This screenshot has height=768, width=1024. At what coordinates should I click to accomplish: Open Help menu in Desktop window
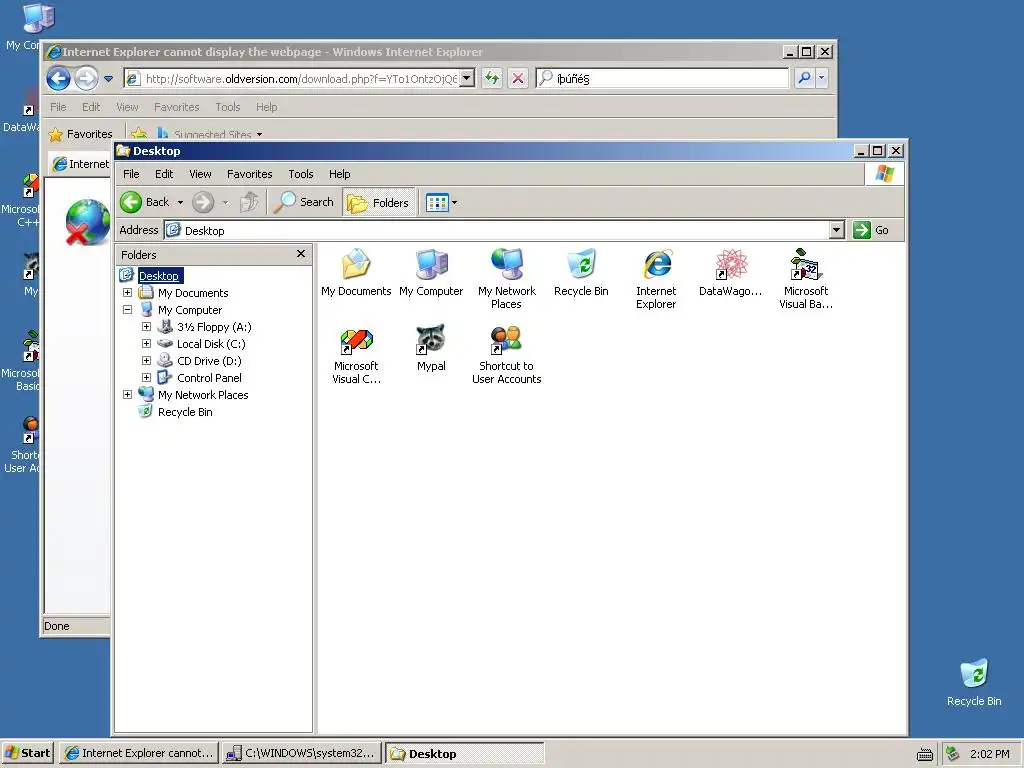(340, 174)
